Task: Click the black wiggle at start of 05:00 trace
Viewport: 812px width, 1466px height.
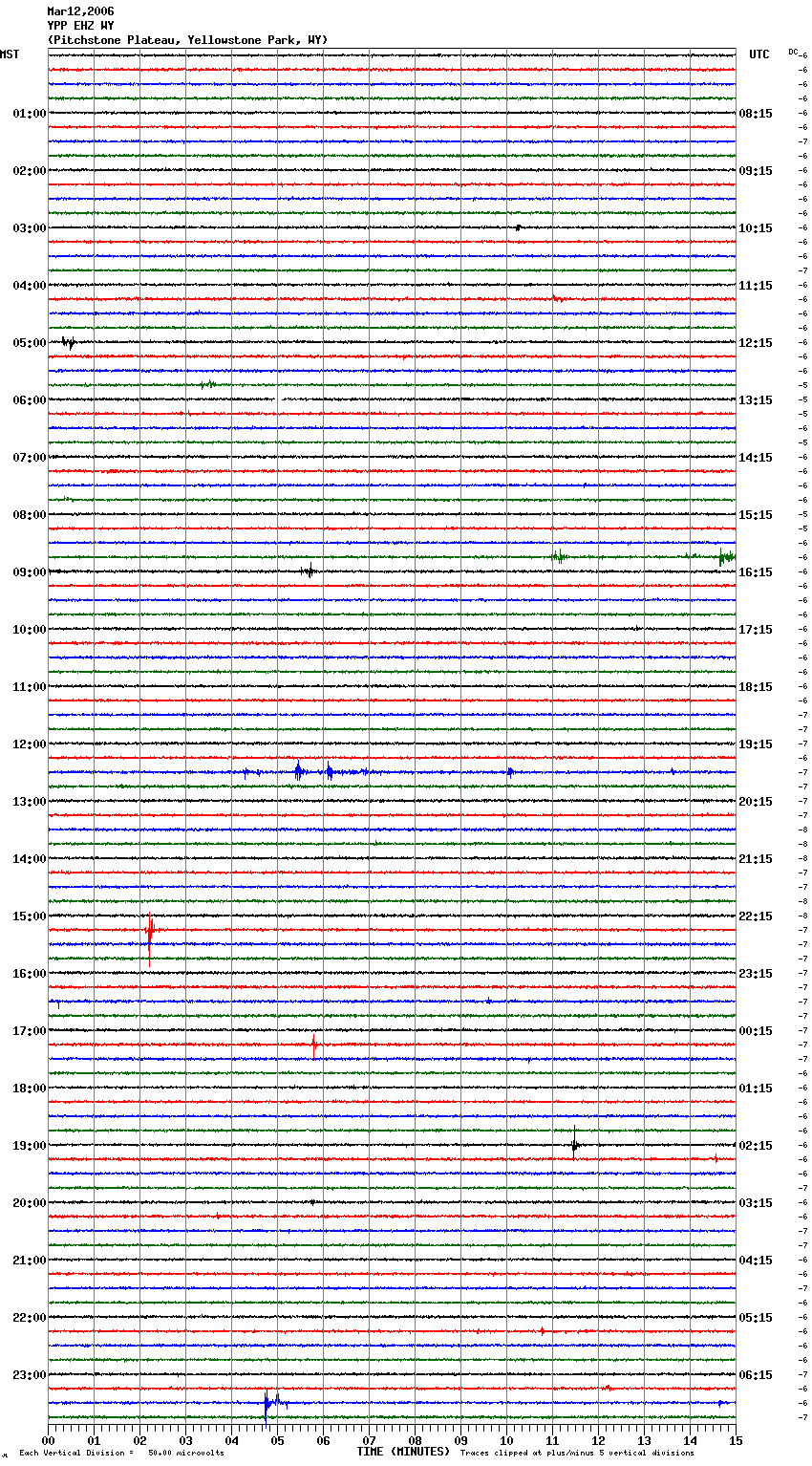Action: (68, 342)
